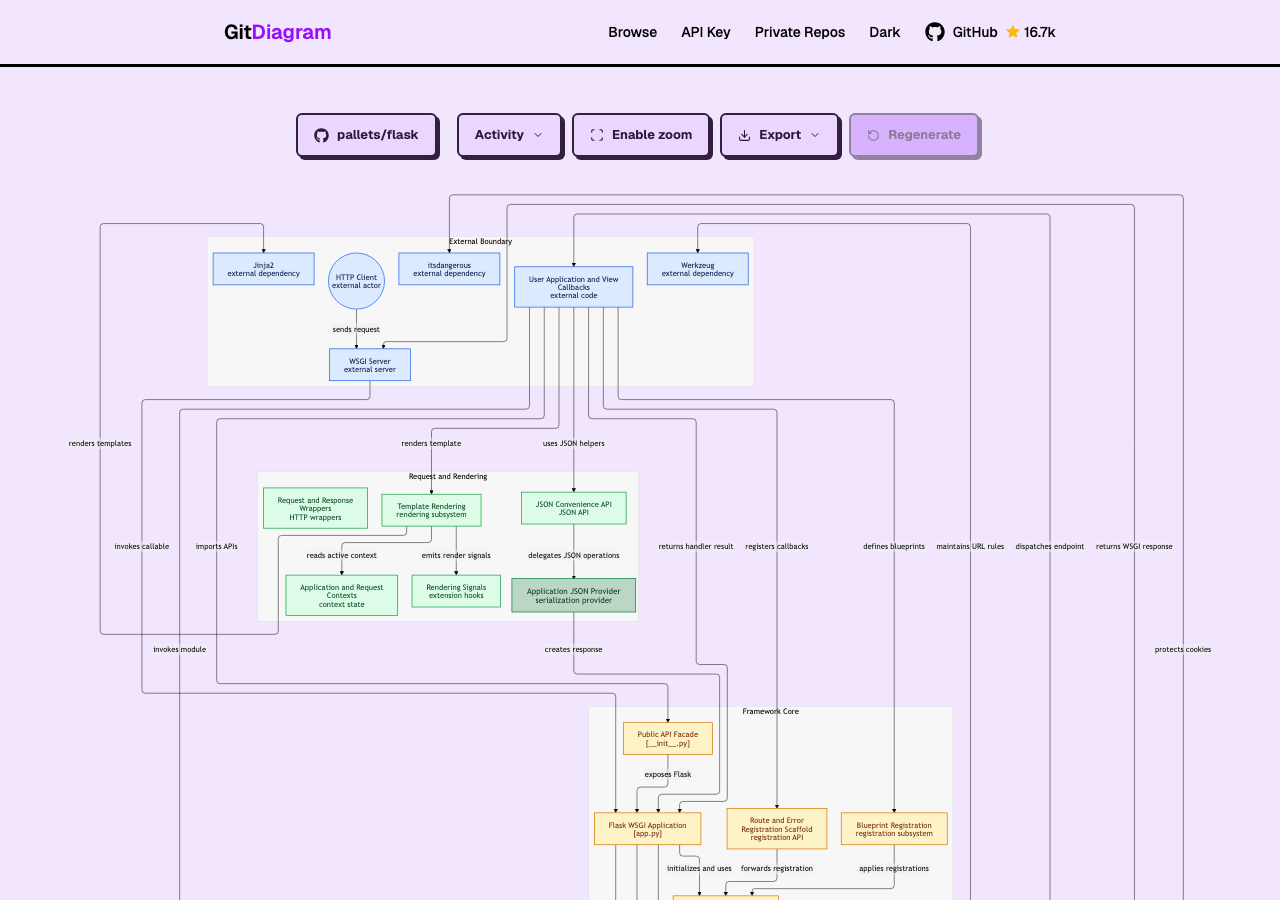
Task: Click the pallets/flask repository button
Action: click(x=367, y=135)
